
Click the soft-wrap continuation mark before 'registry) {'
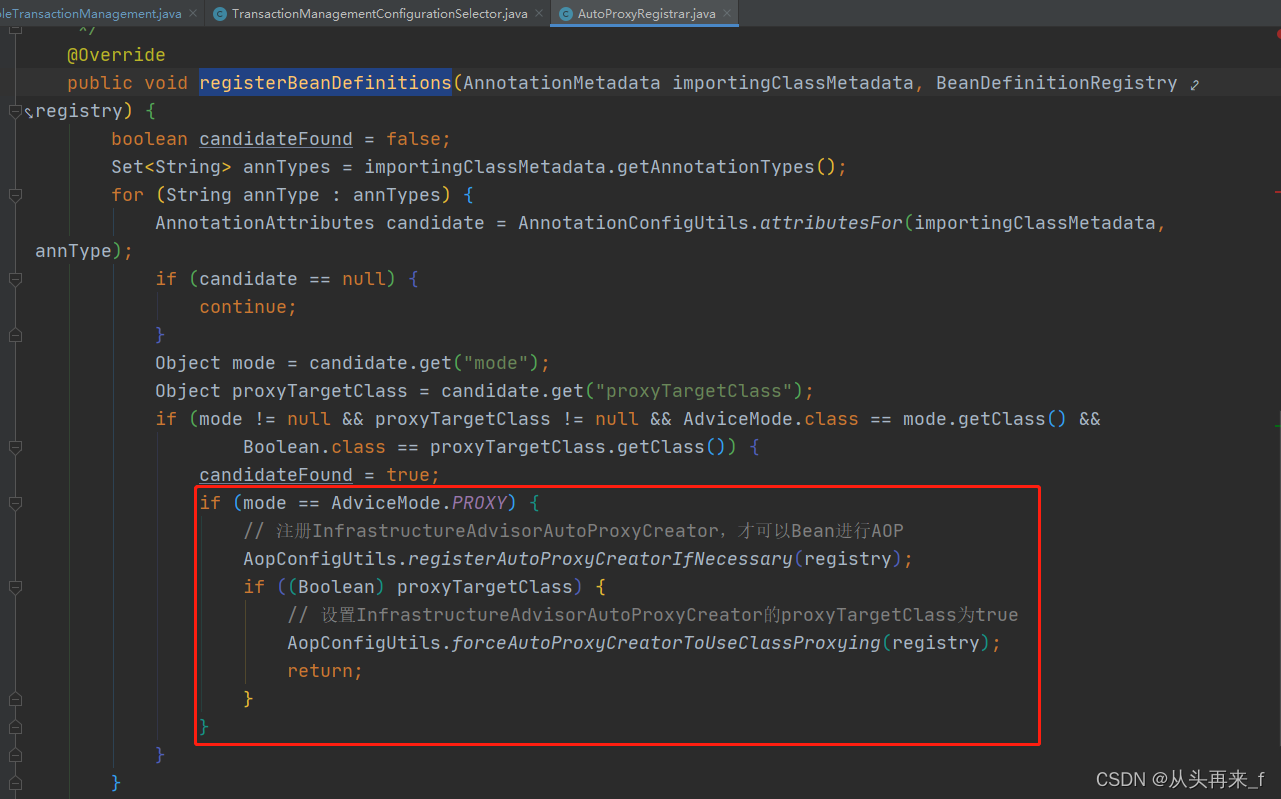point(29,112)
